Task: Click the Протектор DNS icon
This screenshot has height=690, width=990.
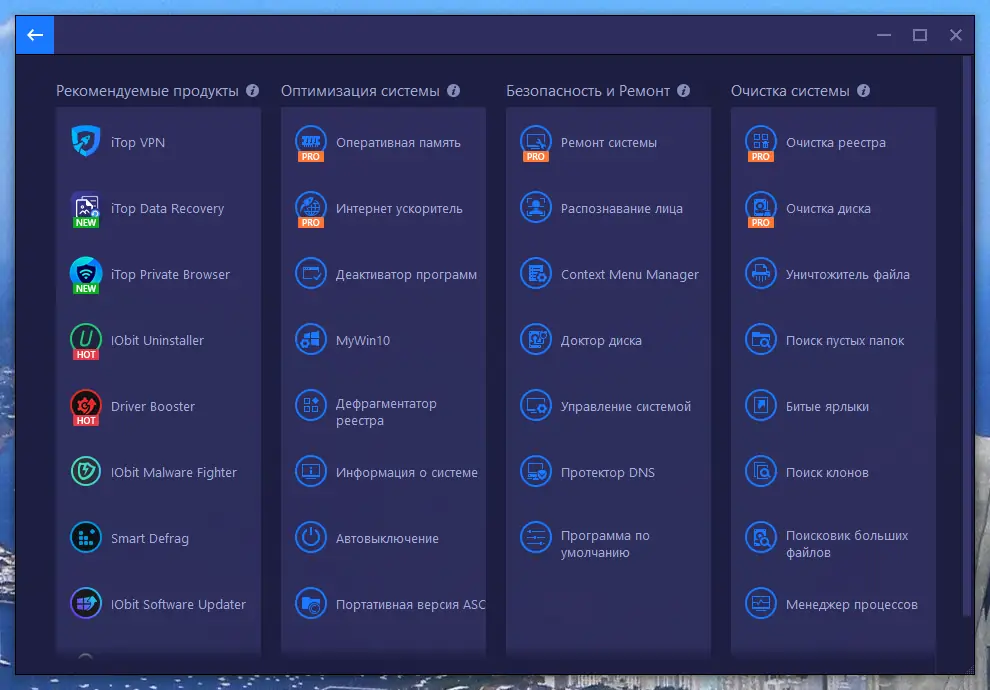Action: coord(535,472)
